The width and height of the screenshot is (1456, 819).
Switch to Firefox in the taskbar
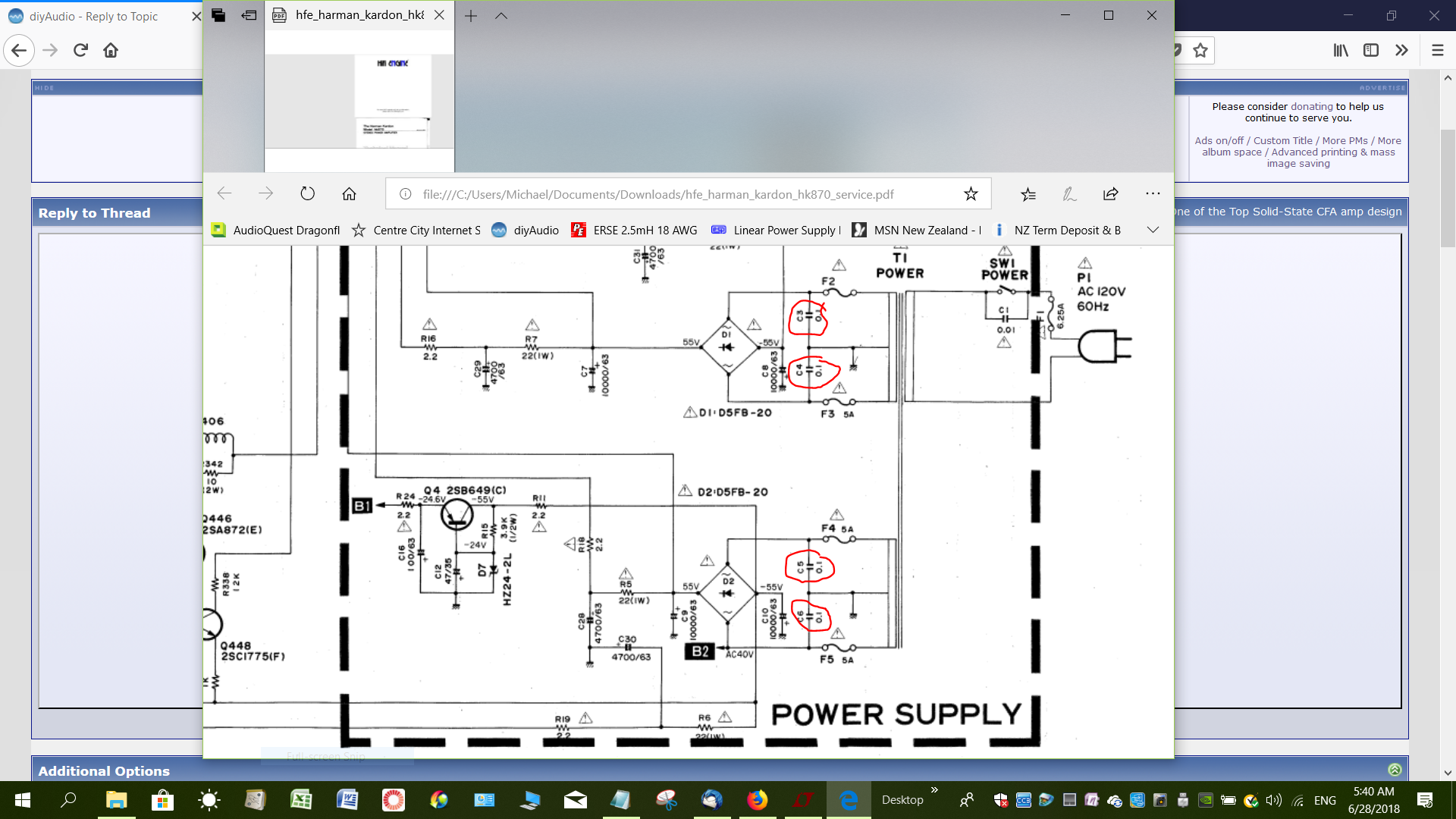[758, 800]
